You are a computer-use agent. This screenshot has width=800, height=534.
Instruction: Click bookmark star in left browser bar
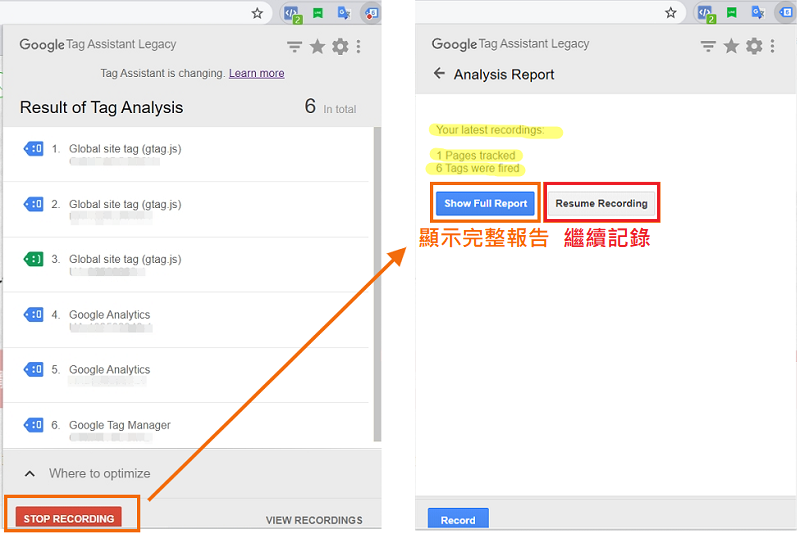(x=257, y=13)
